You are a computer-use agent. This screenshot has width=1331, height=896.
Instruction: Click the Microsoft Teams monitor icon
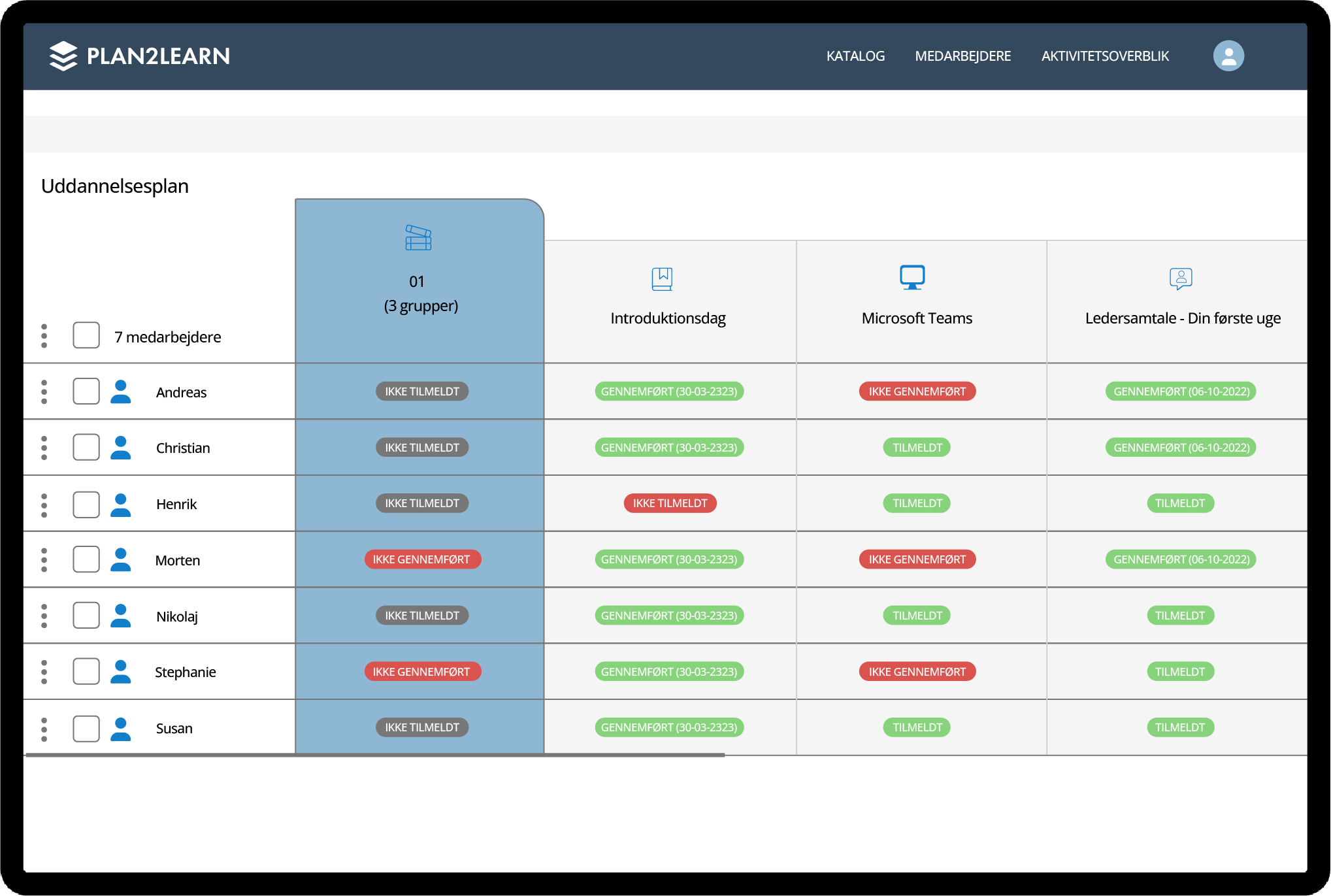[x=912, y=277]
